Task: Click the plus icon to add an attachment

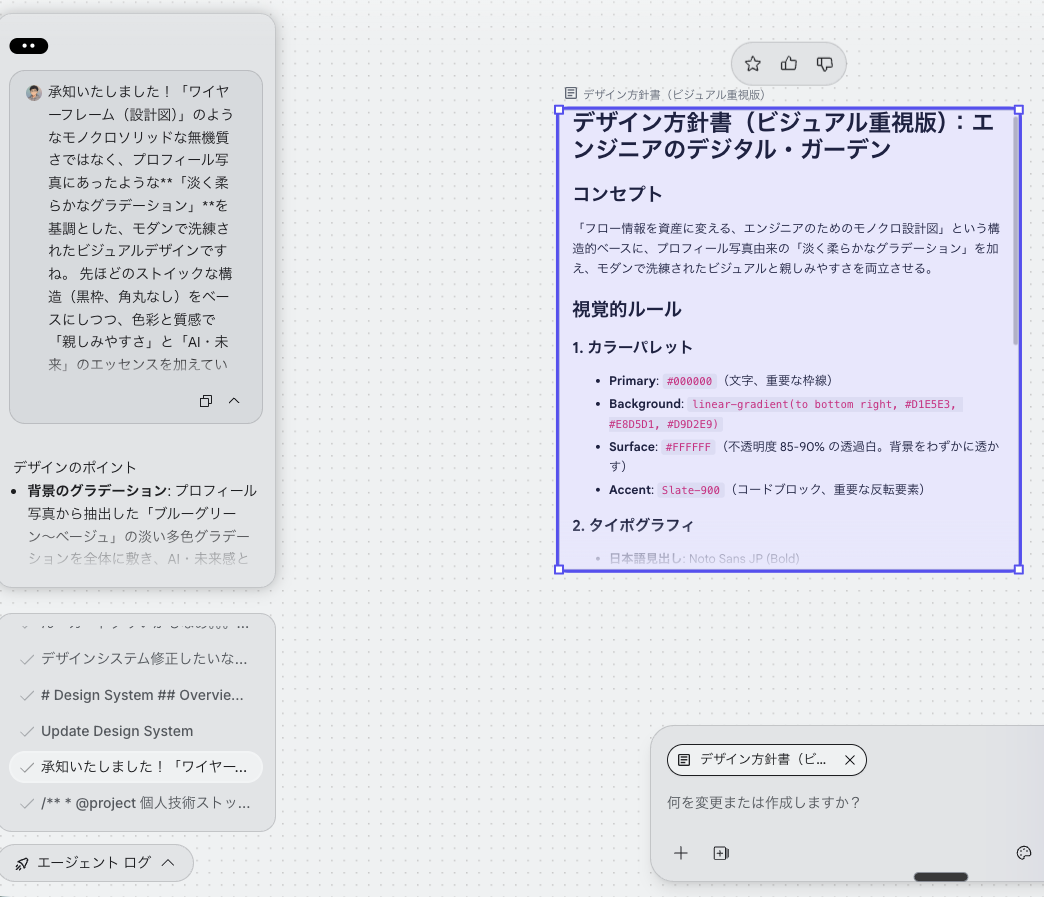Action: click(x=681, y=853)
